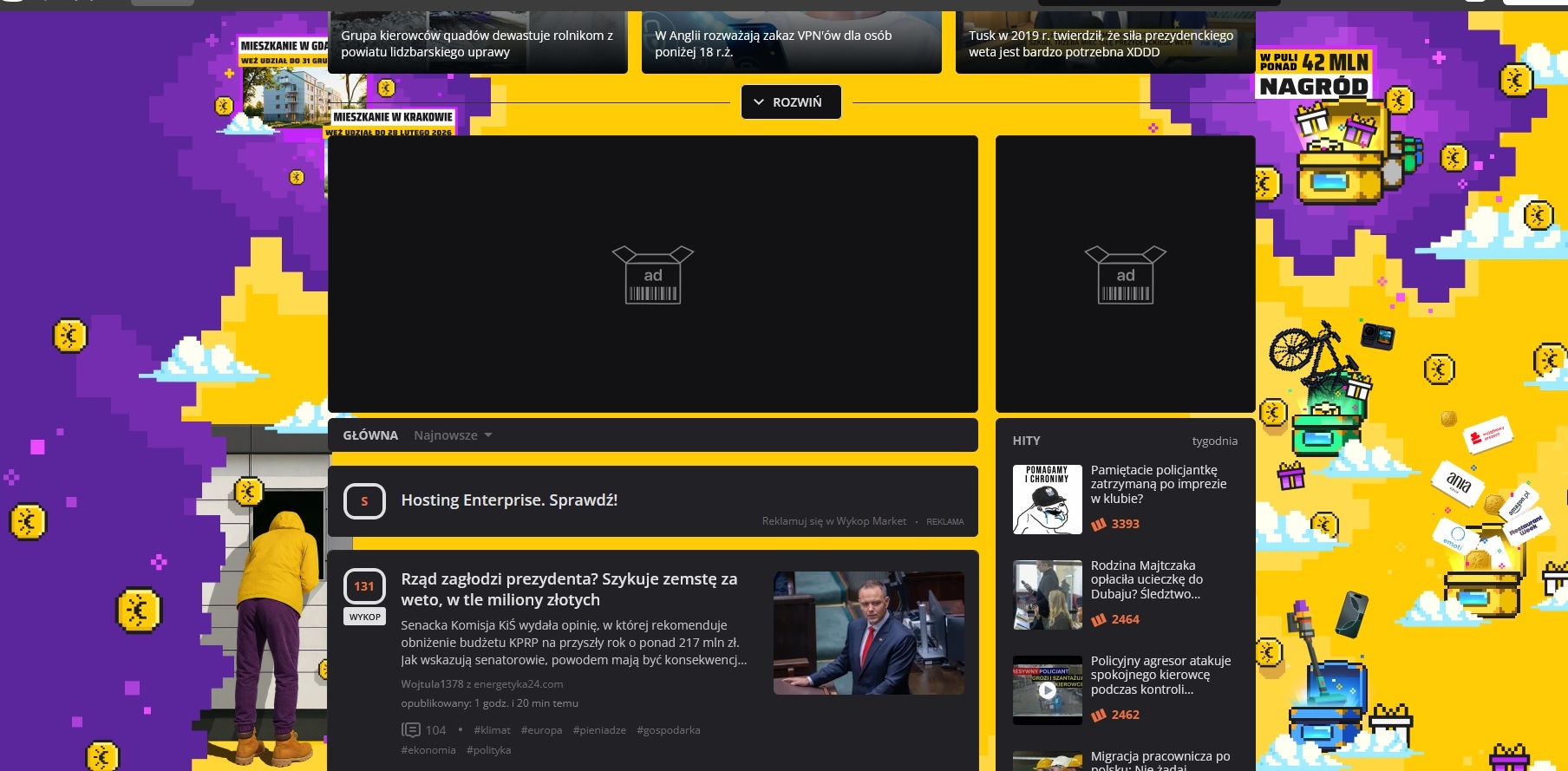Select the #polityka tag

click(488, 750)
